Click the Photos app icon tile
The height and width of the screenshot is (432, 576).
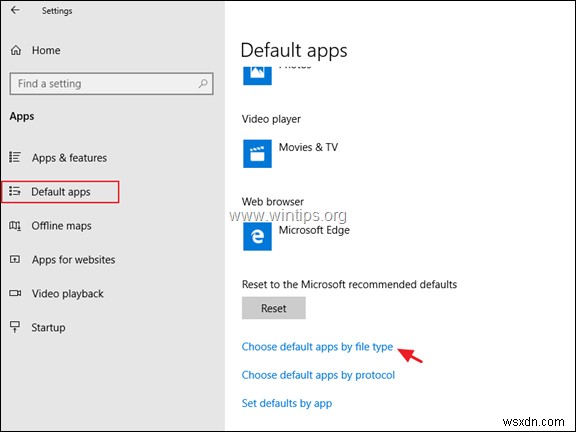(258, 75)
